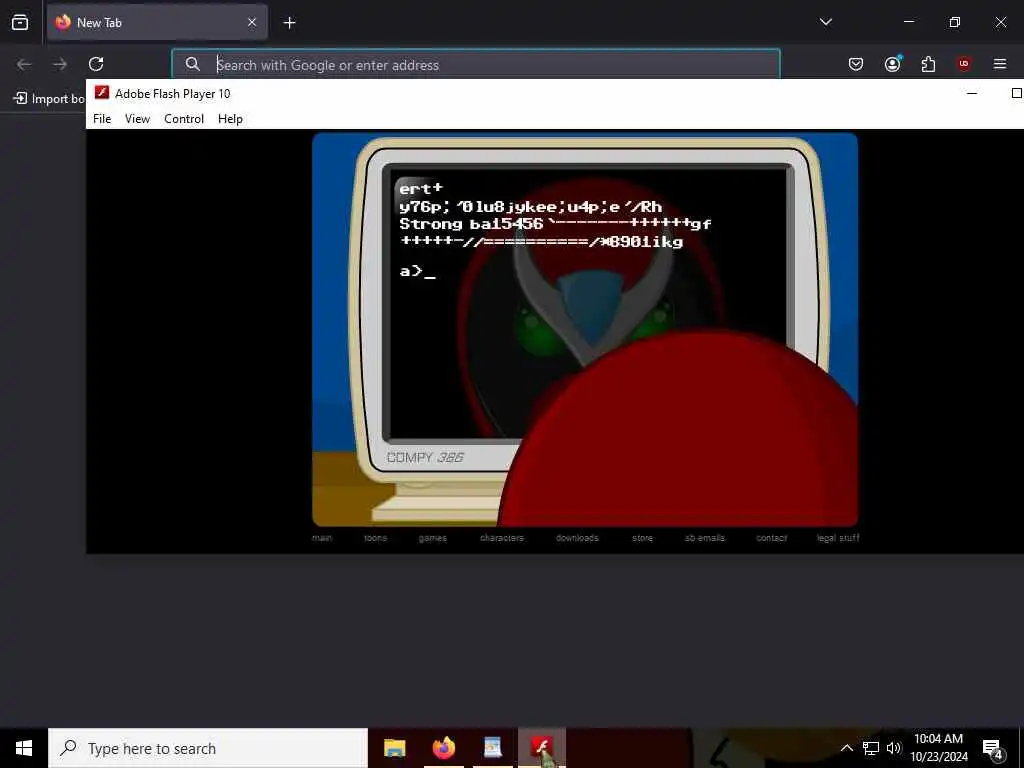Show hidden system tray icons
Screen dimensions: 1024x768
(x=846, y=748)
